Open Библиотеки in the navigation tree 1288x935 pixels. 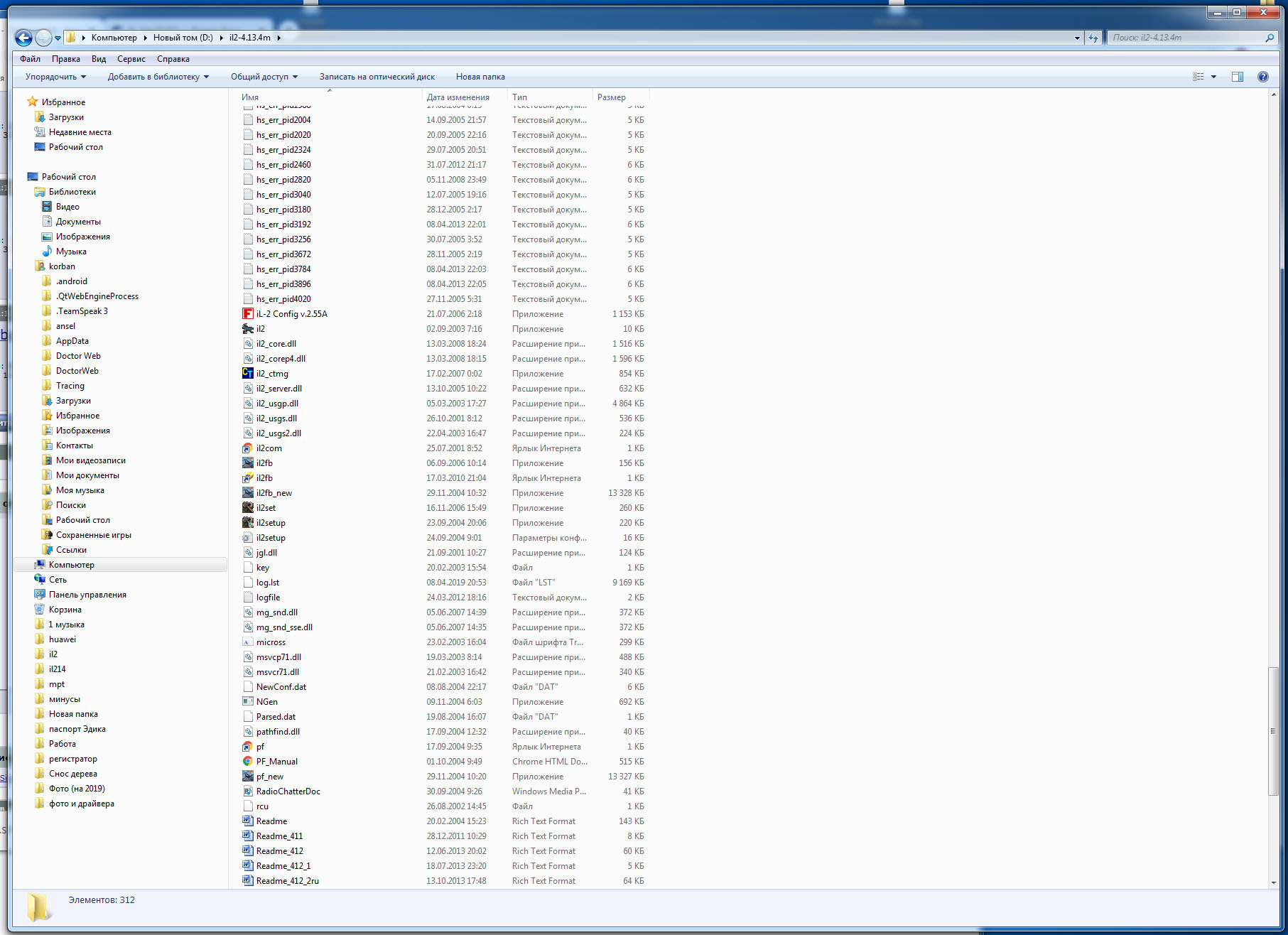72,192
